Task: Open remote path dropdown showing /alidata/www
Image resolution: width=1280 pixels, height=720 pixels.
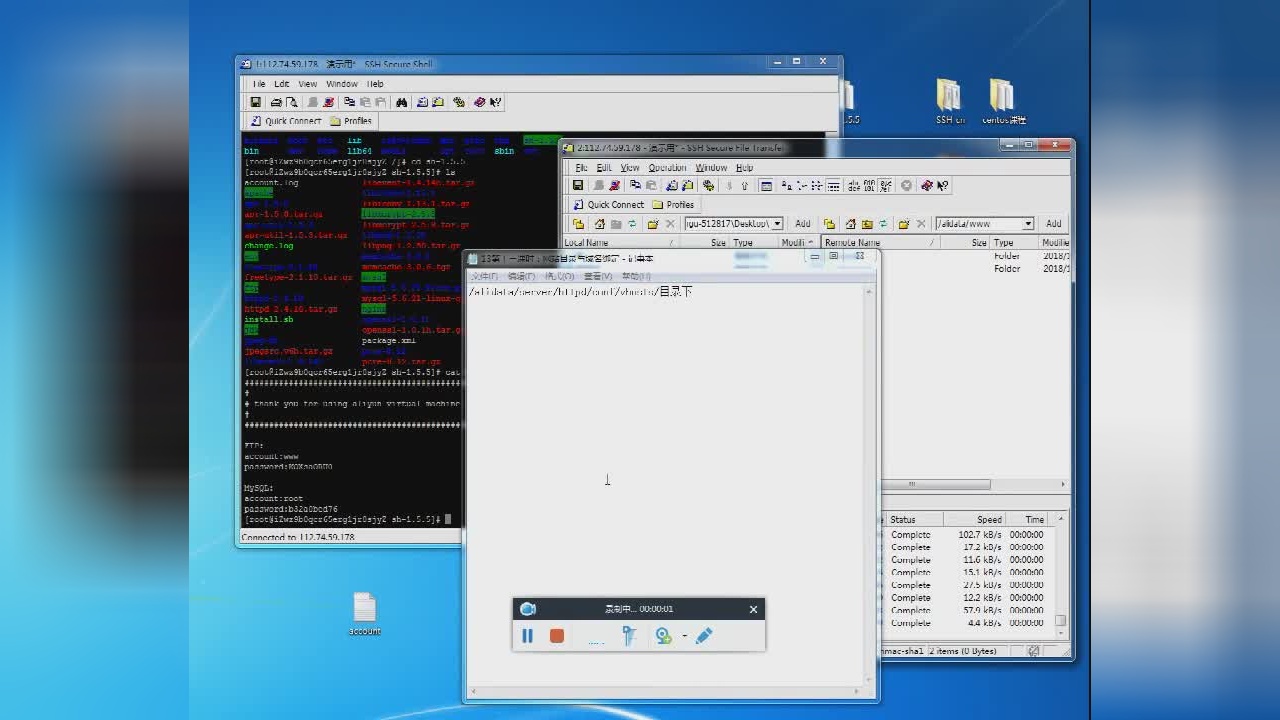Action: click(x=1027, y=224)
